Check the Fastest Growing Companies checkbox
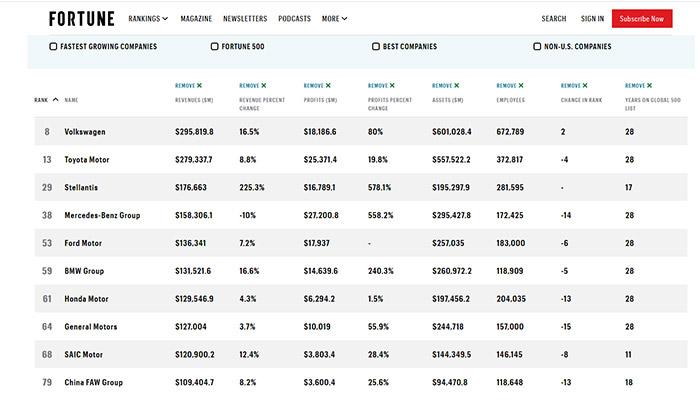Screen dimensions: 700x401 pyautogui.click(x=54, y=46)
